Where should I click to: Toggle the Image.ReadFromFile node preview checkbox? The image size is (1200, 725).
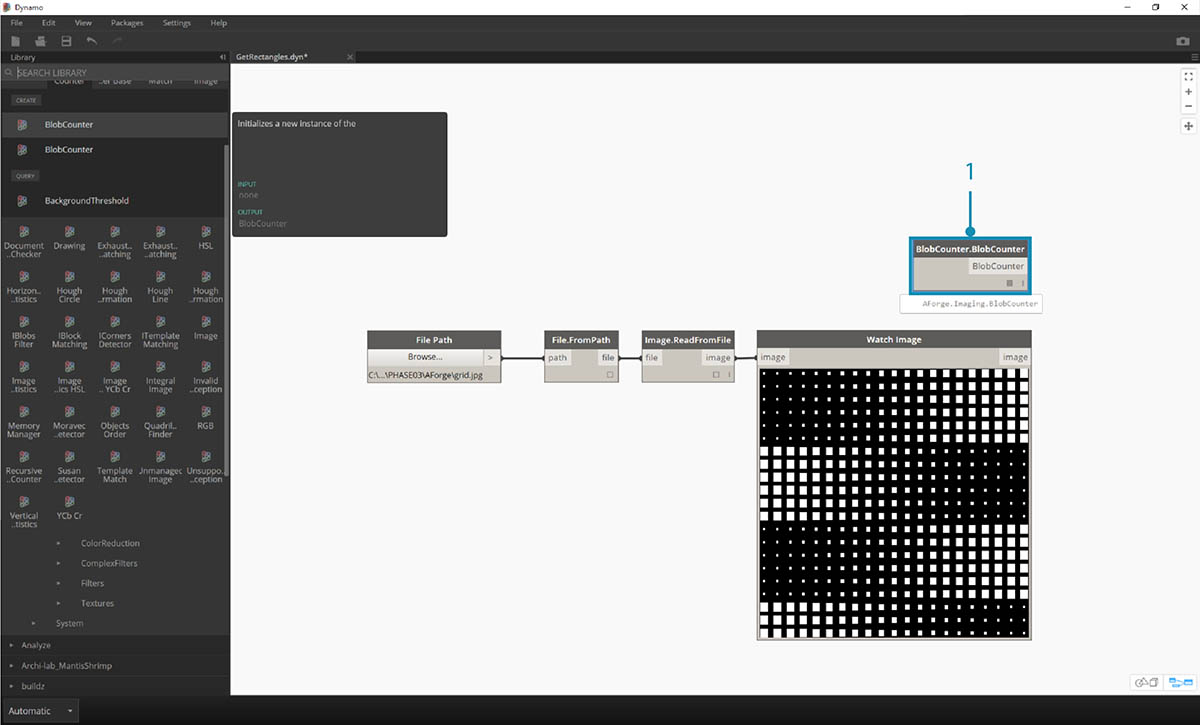[716, 374]
